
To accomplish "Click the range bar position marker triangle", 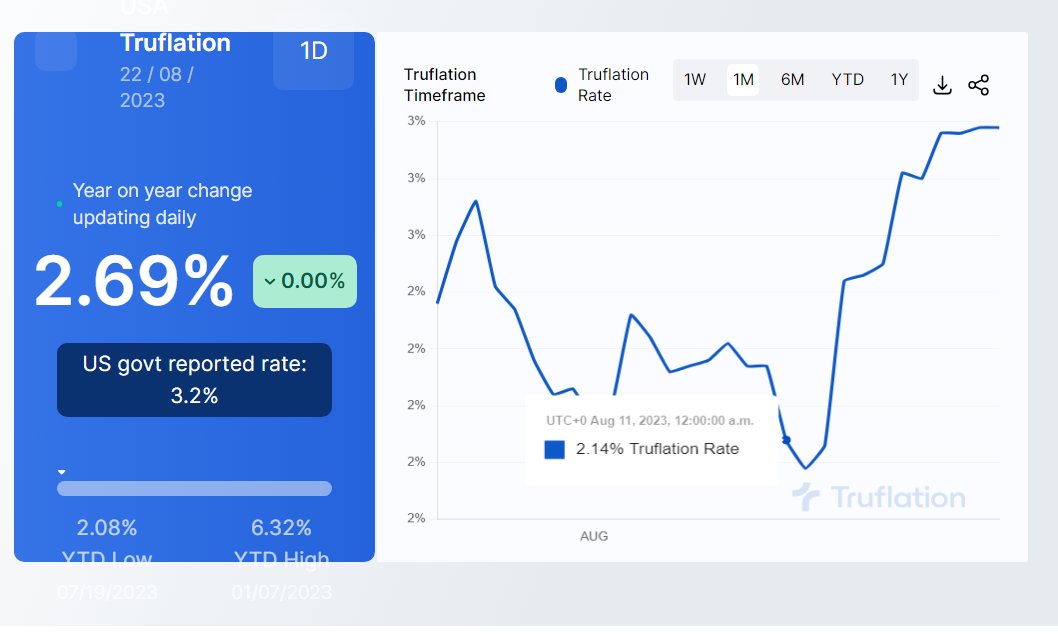I will [x=61, y=472].
